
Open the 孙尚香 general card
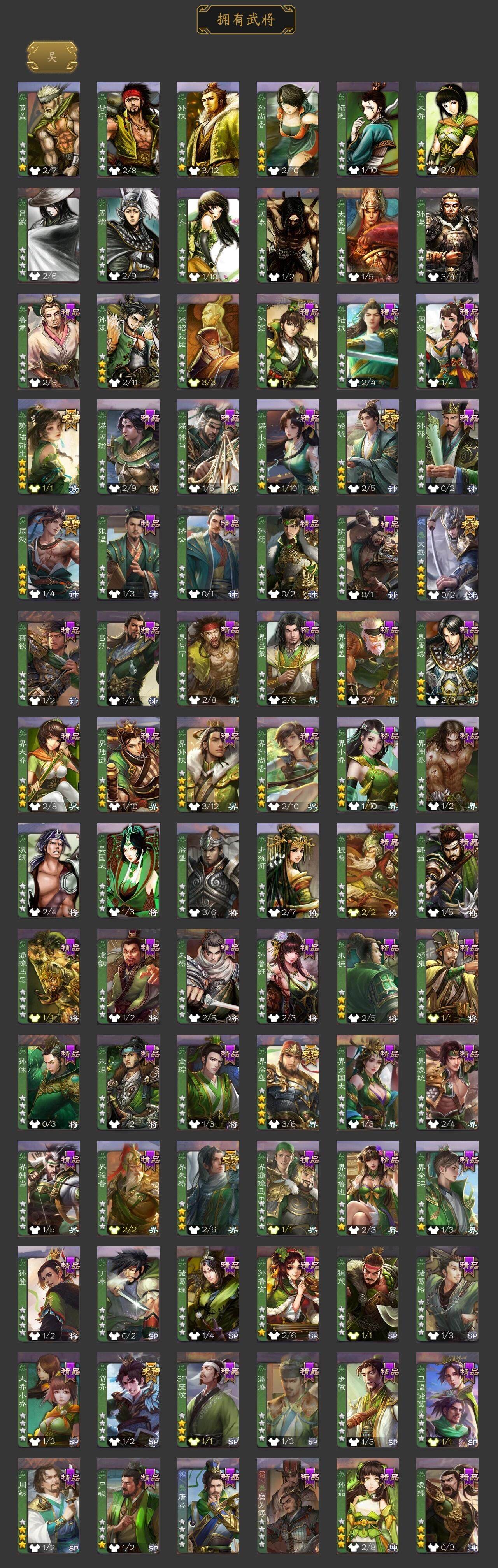288,130
